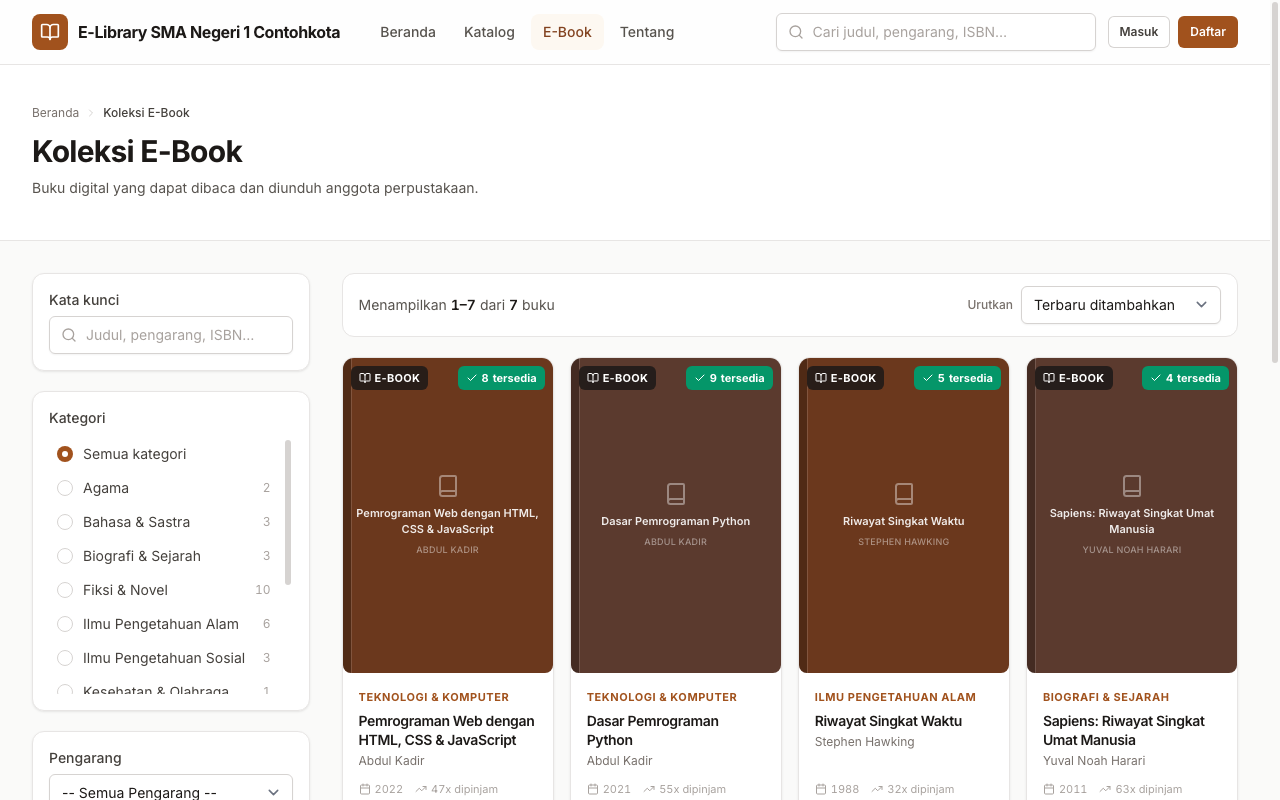
Task: Choose the Fiksi & Novel radio option
Action: coord(65,590)
